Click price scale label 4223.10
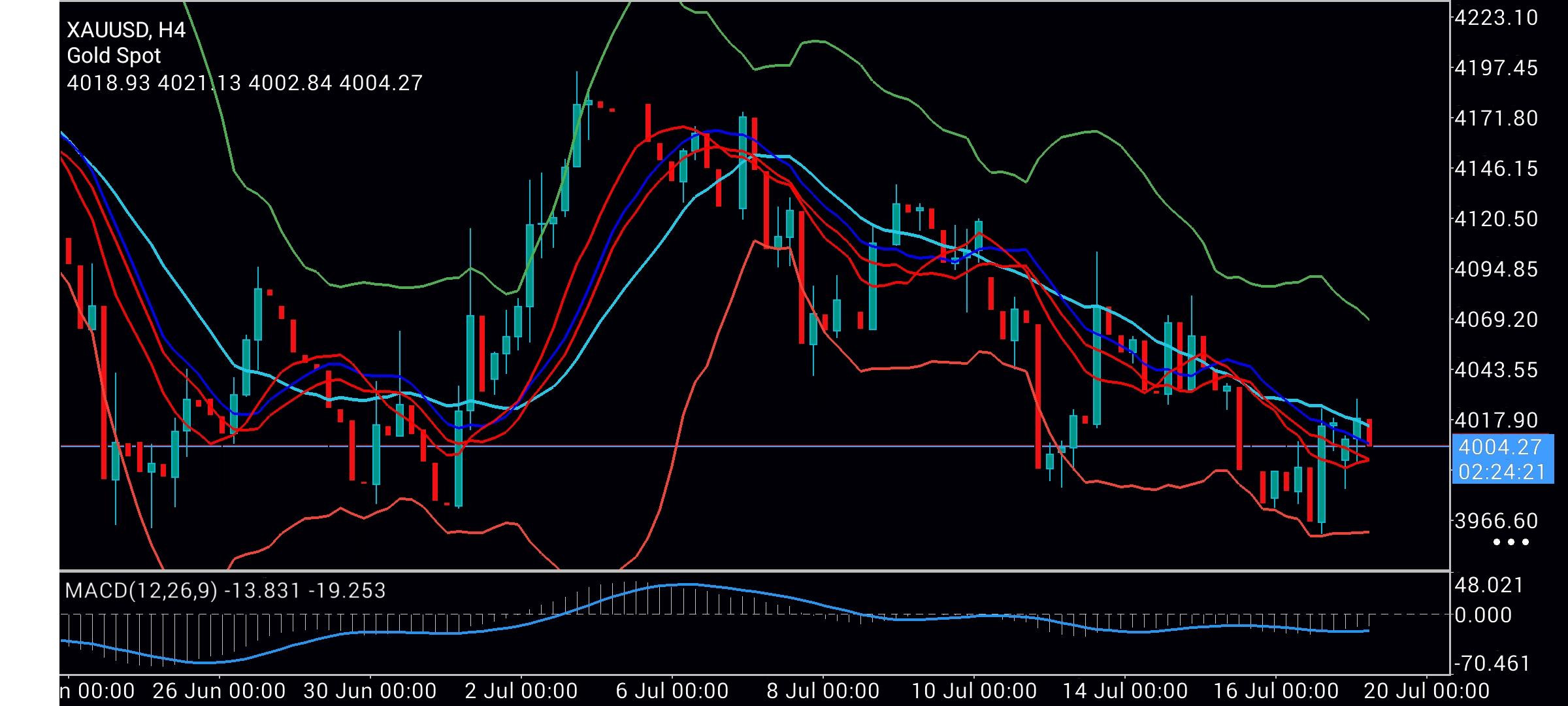Viewport: 1568px width, 706px height. (x=1495, y=18)
